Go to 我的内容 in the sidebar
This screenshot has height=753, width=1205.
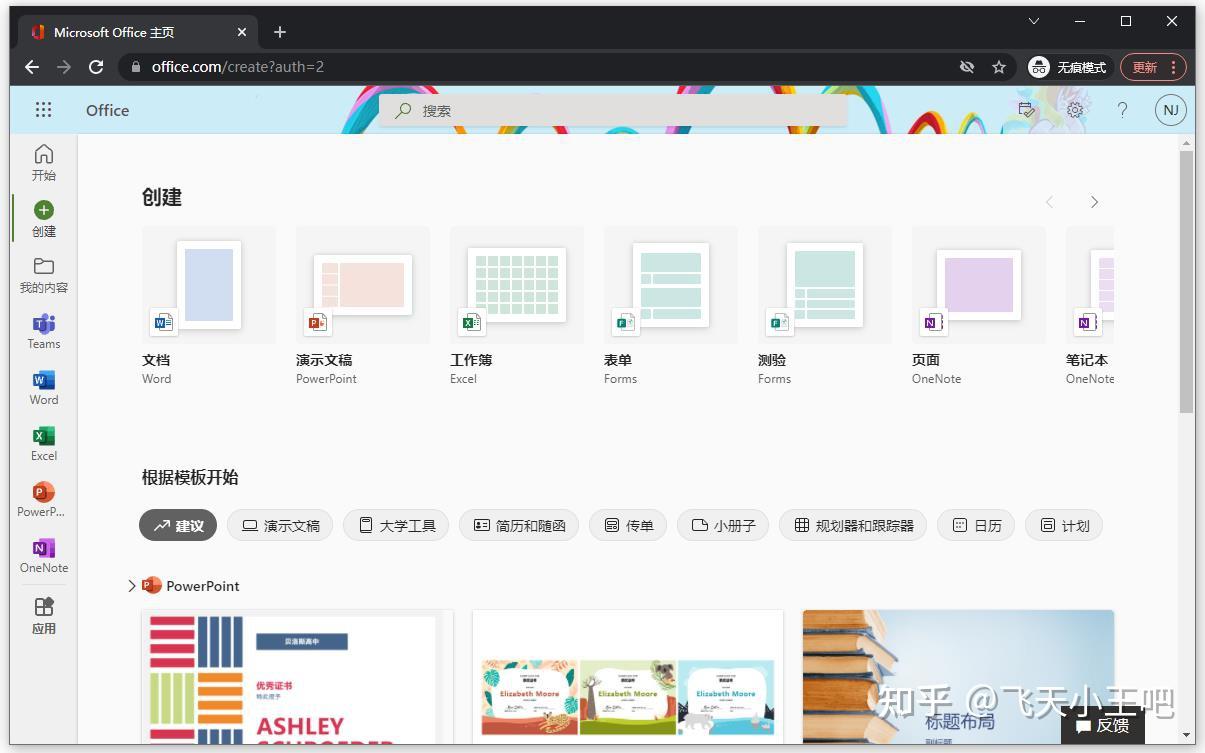pos(43,276)
